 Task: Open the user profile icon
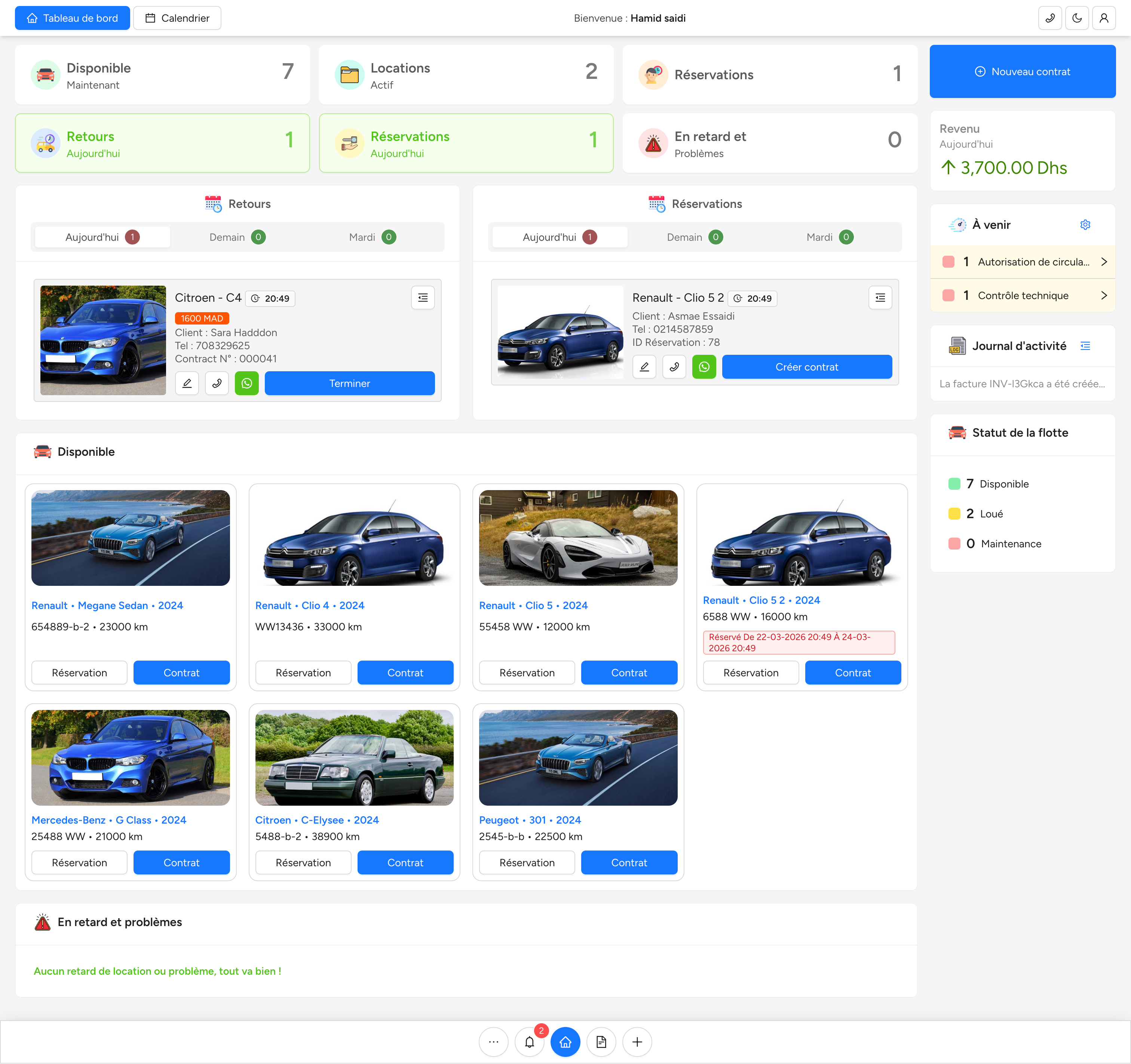[1103, 18]
